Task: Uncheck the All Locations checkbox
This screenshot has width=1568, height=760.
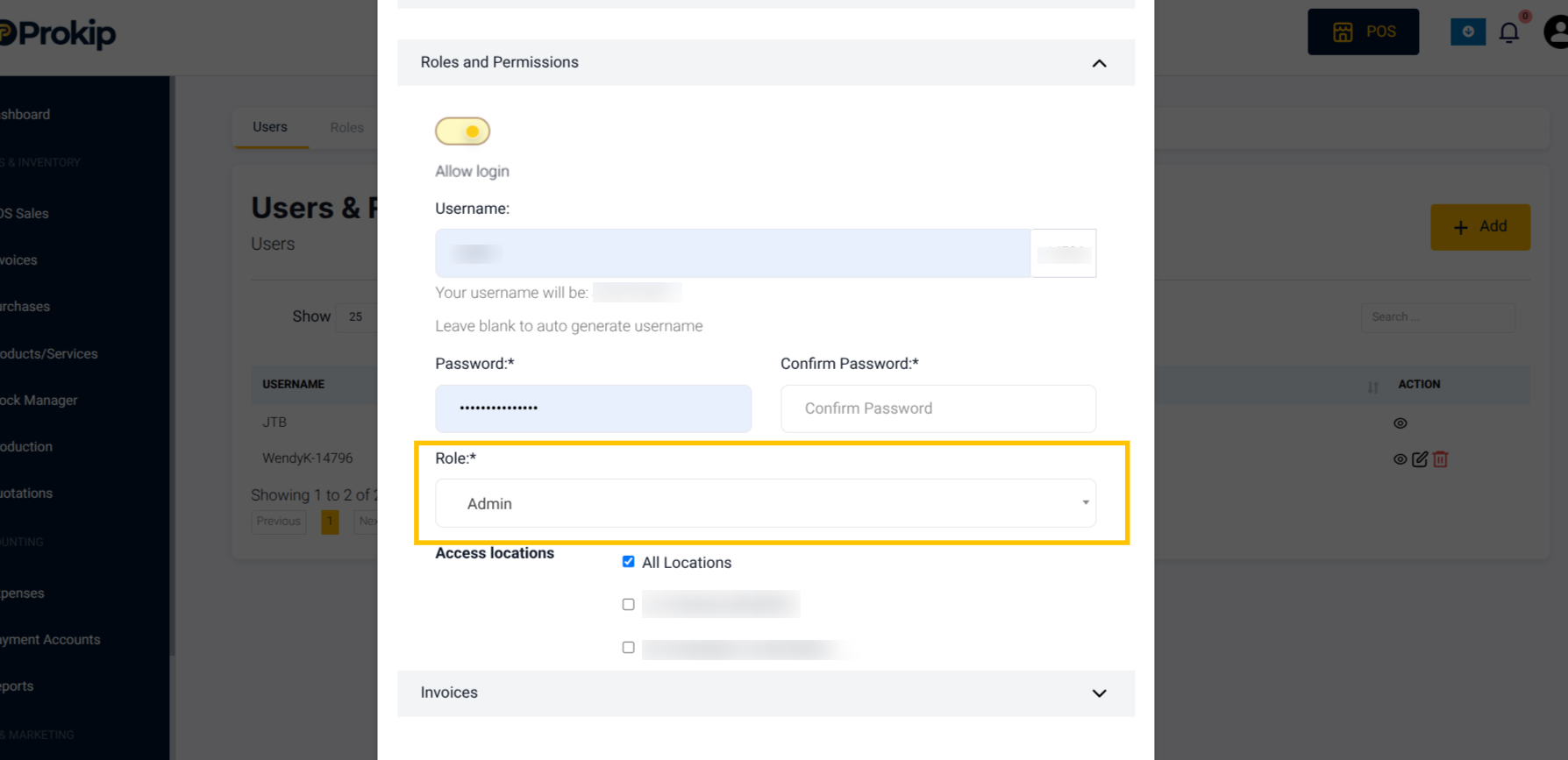Action: [x=628, y=561]
